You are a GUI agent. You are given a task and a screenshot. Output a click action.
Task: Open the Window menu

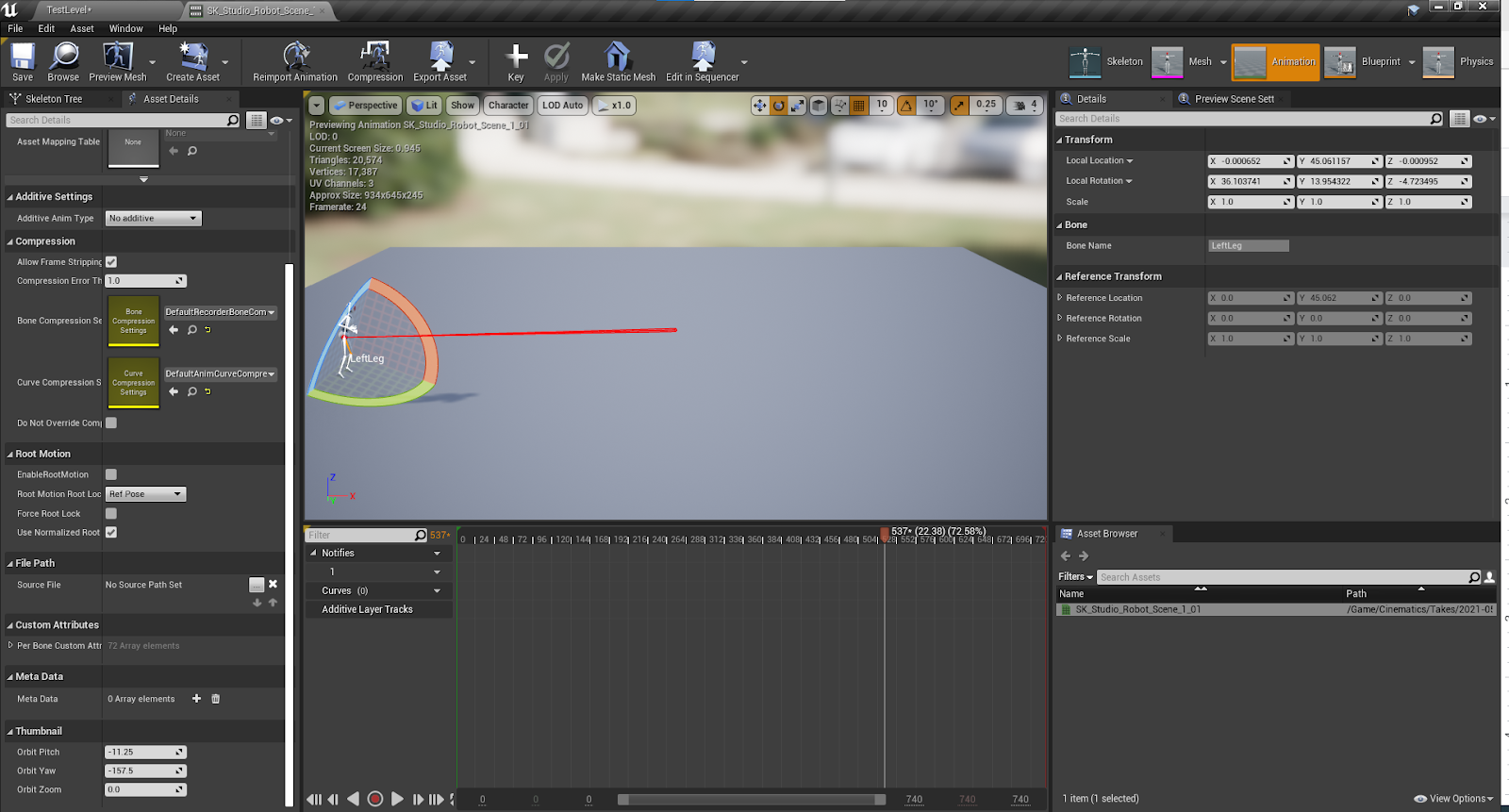(x=125, y=28)
